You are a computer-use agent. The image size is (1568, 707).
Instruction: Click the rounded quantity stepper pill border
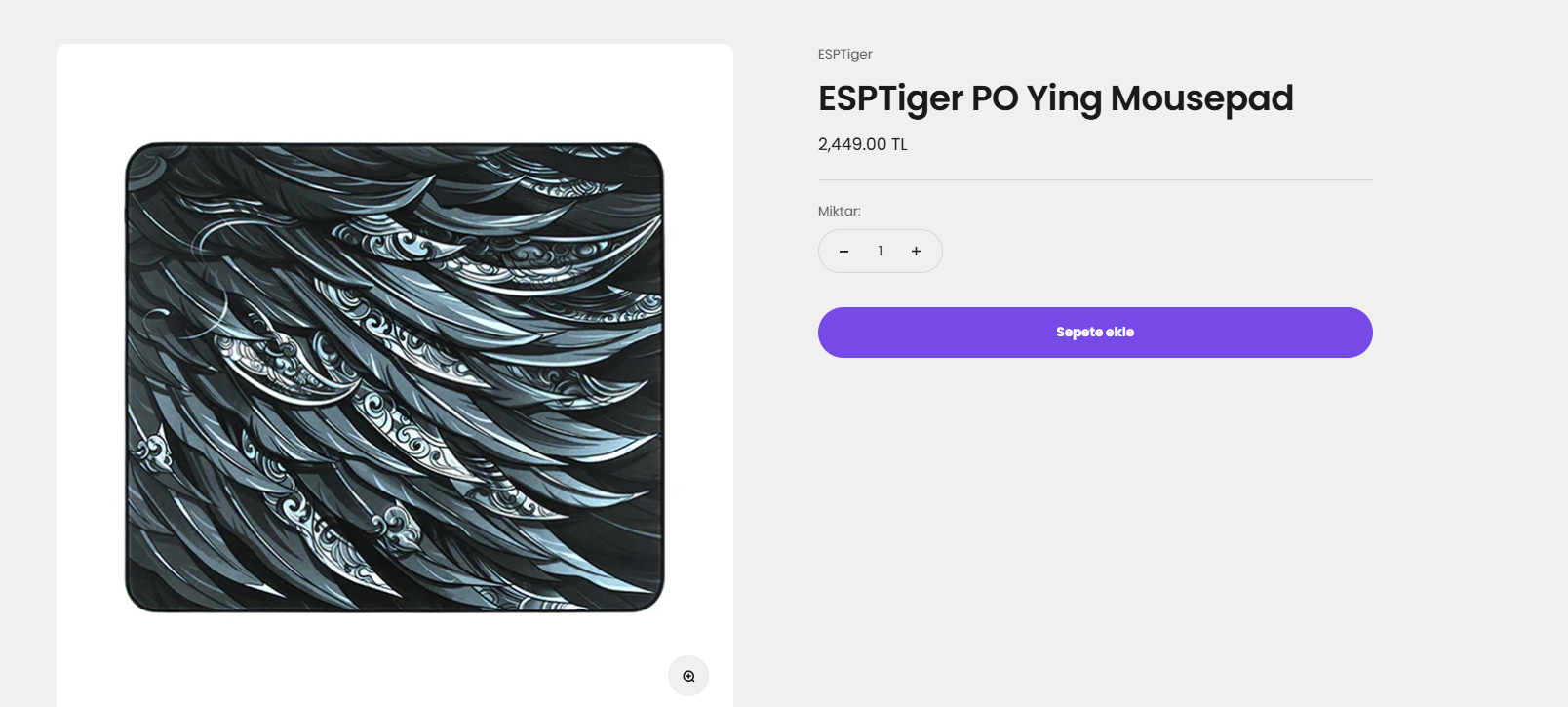[881, 230]
